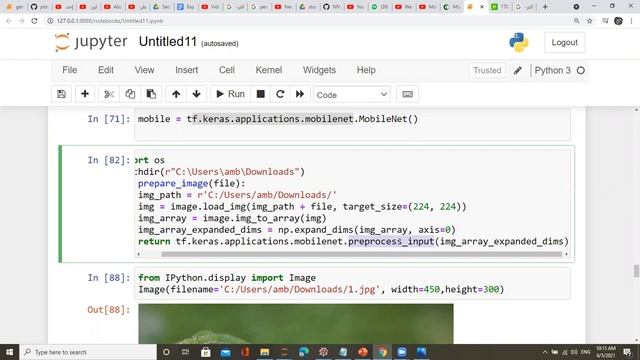This screenshot has height=360, width=640.
Task: Show hidden system tray icons chevron
Action: tap(544, 352)
